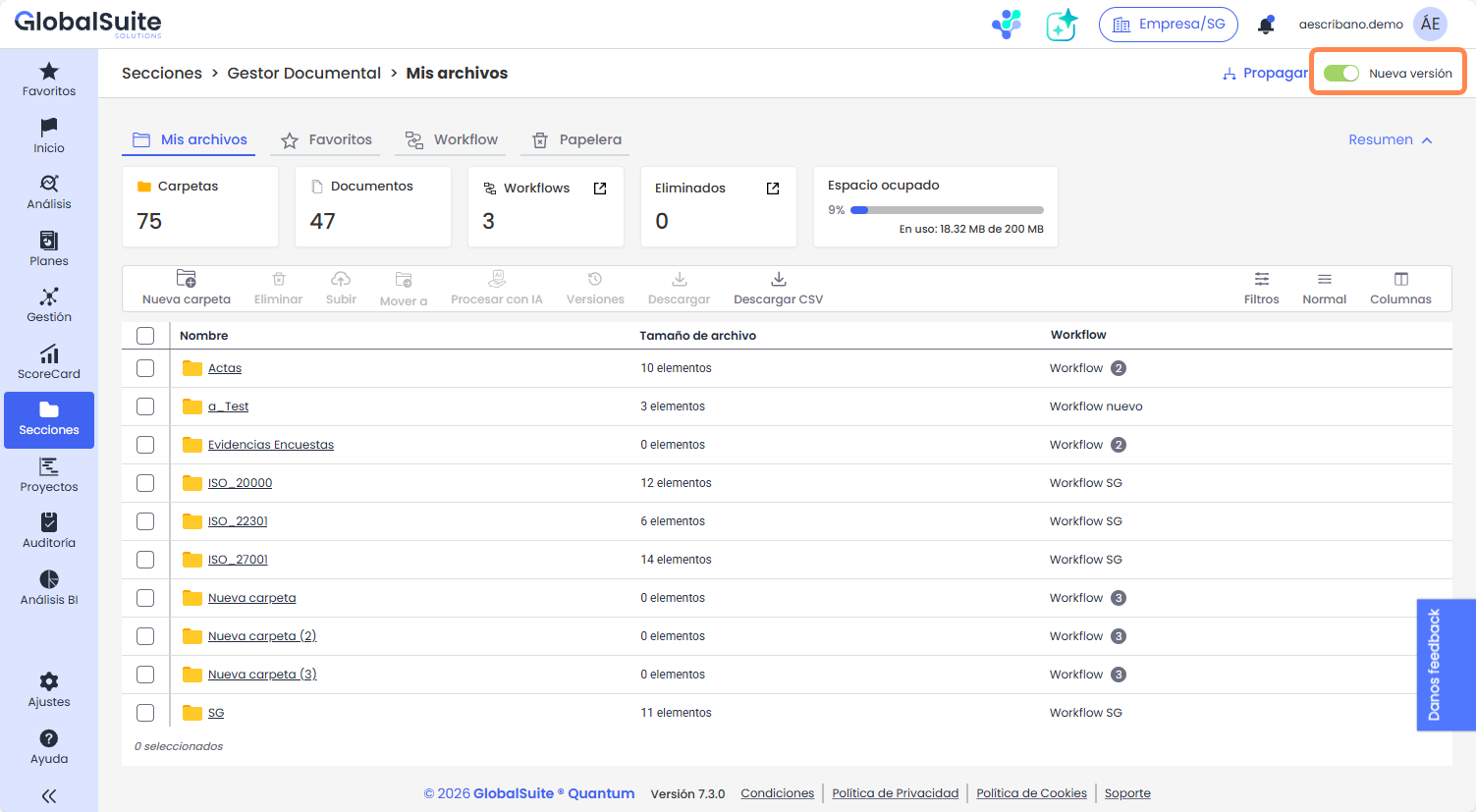This screenshot has width=1476, height=812.
Task: Open the AI sparkle assistant icon
Action: click(1062, 25)
